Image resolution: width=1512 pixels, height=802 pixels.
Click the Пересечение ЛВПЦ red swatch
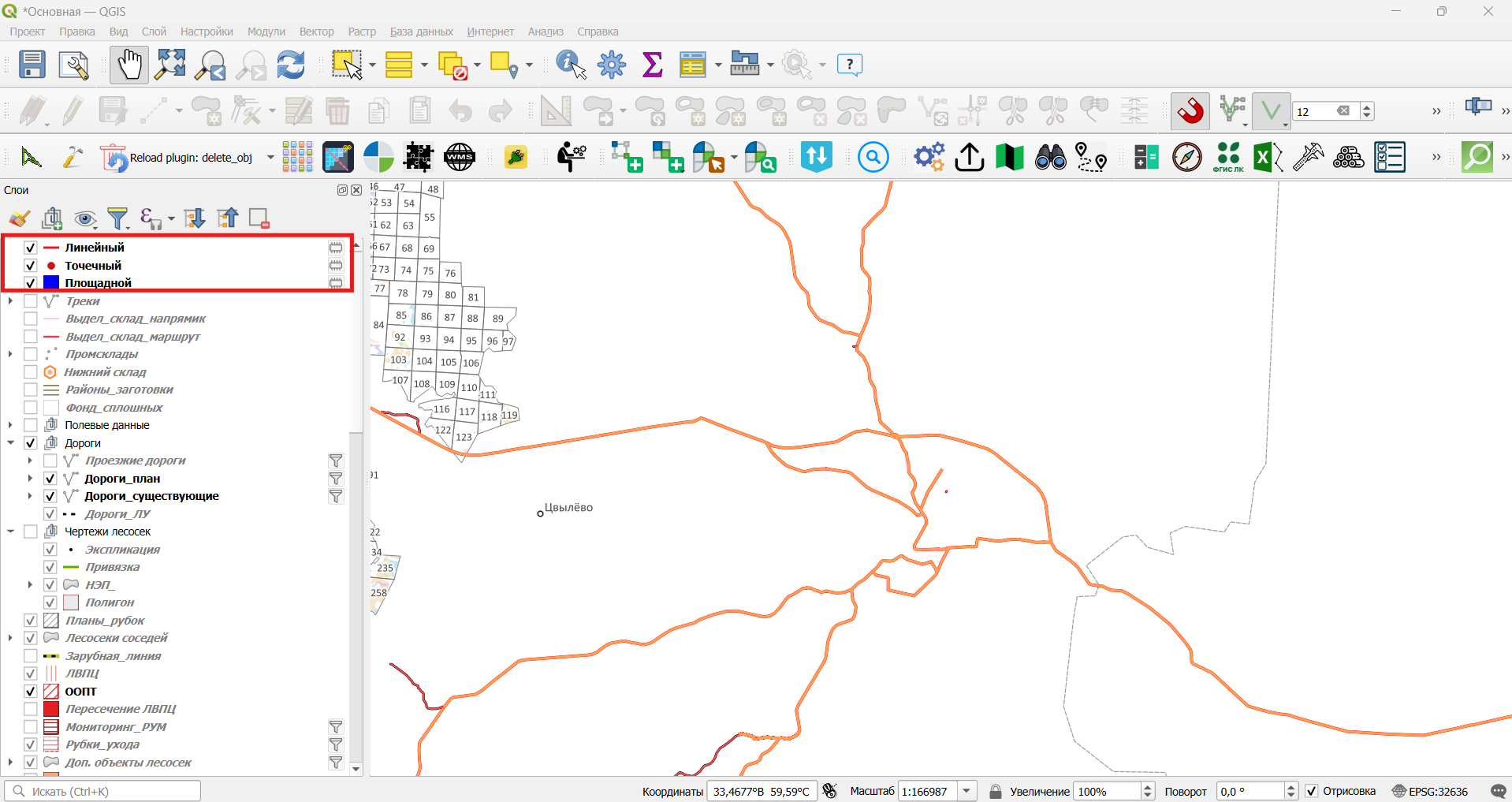tap(51, 709)
